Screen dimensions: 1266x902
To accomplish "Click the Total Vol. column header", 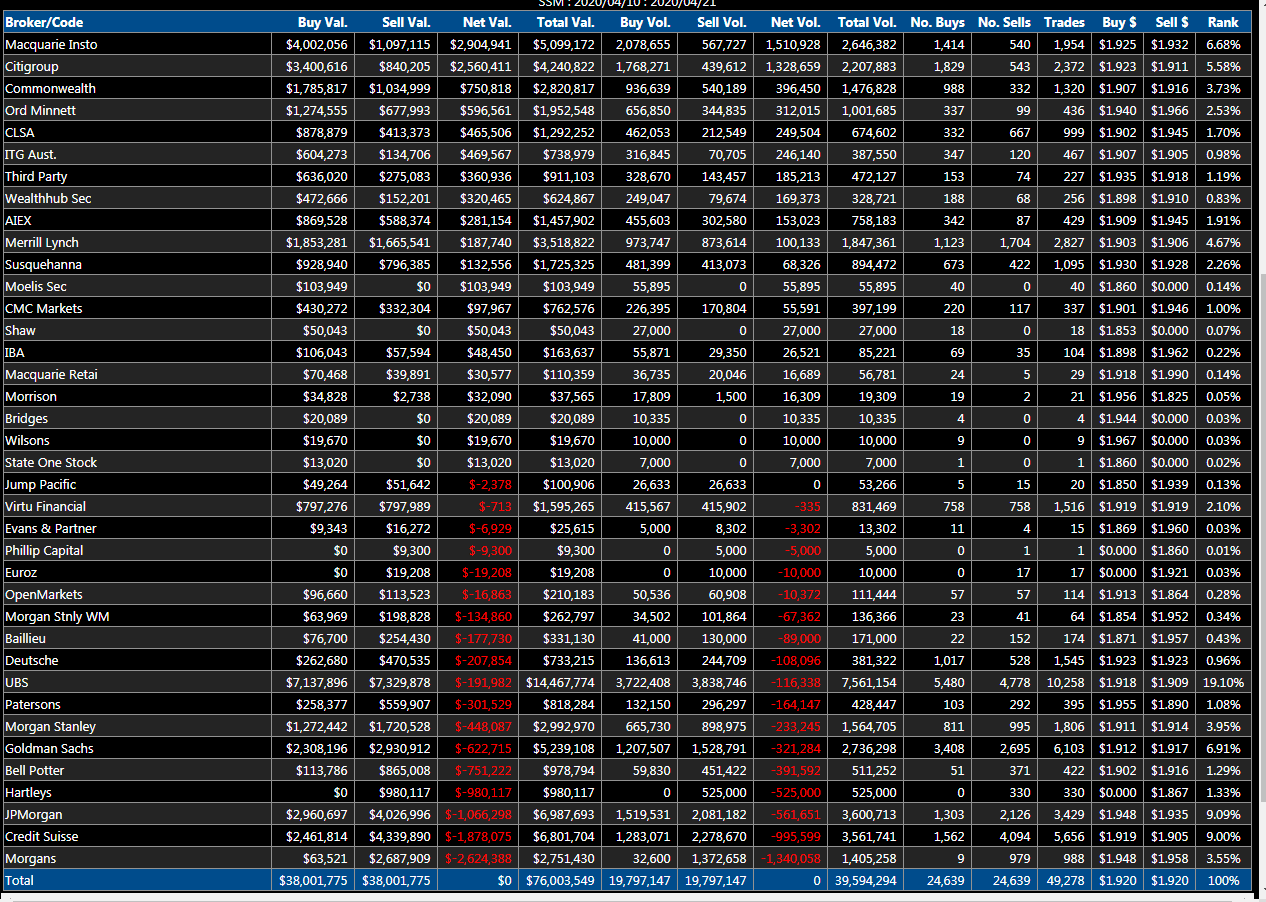I will [867, 22].
